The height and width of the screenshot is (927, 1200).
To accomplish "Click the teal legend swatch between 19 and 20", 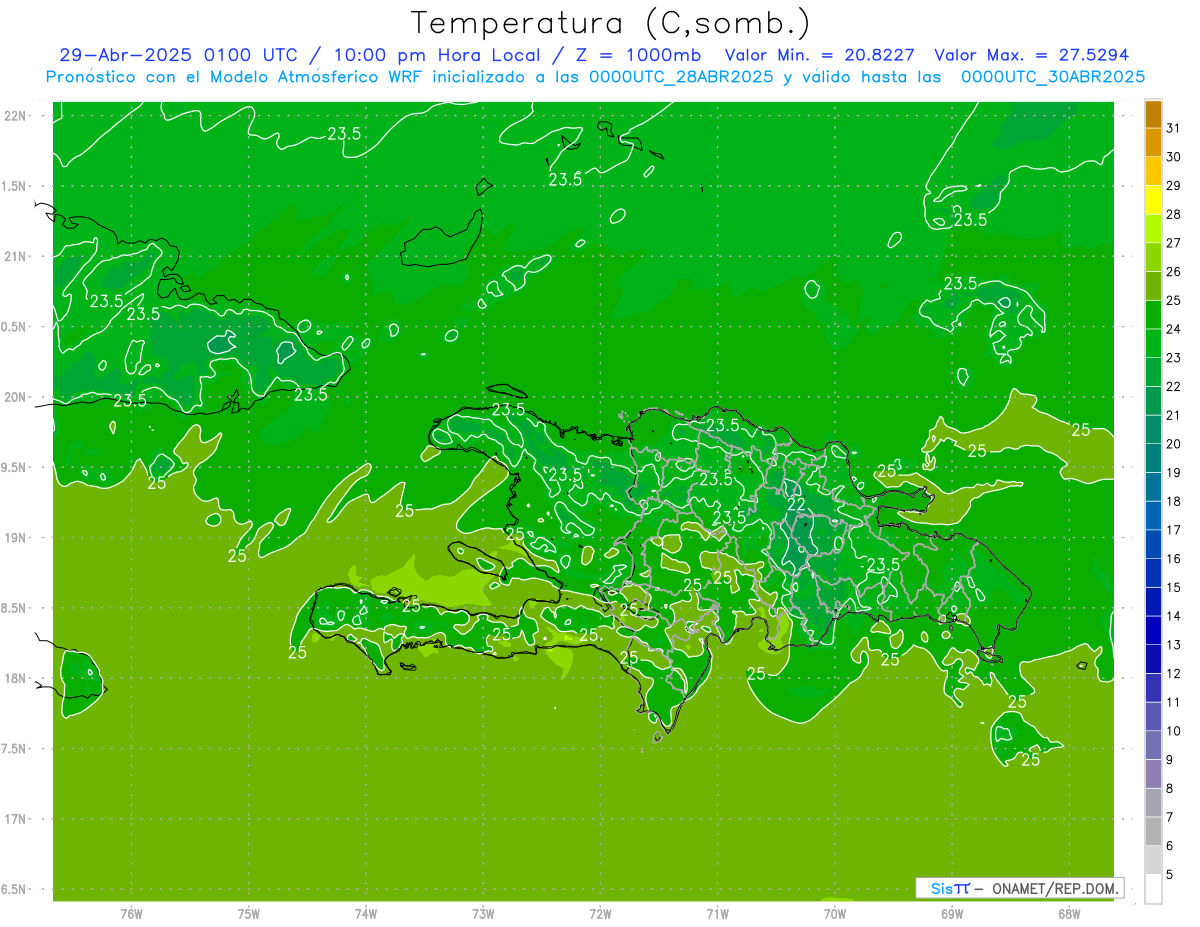I will pos(1153,458).
